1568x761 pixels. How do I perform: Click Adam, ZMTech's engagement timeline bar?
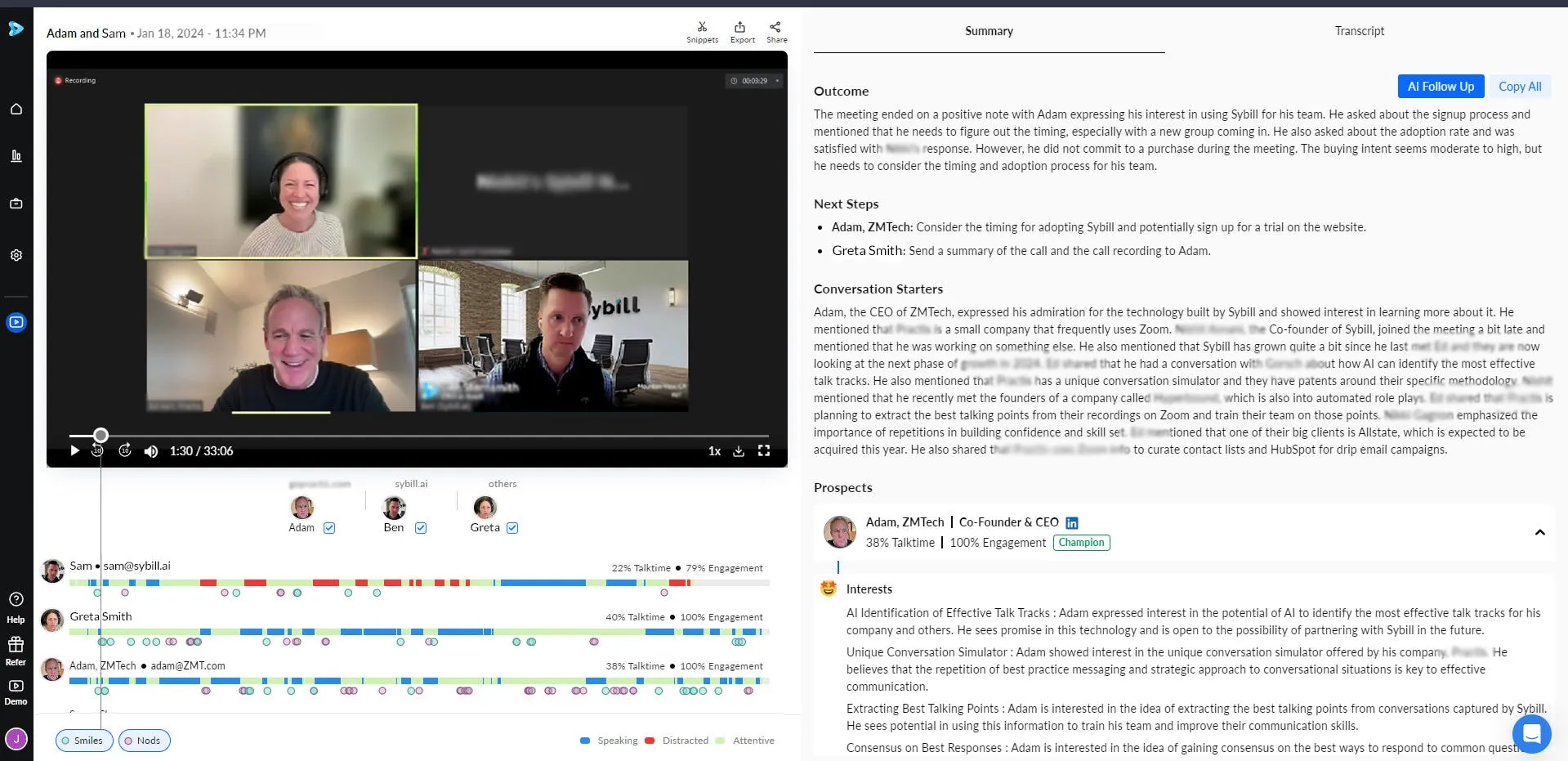[x=419, y=681]
